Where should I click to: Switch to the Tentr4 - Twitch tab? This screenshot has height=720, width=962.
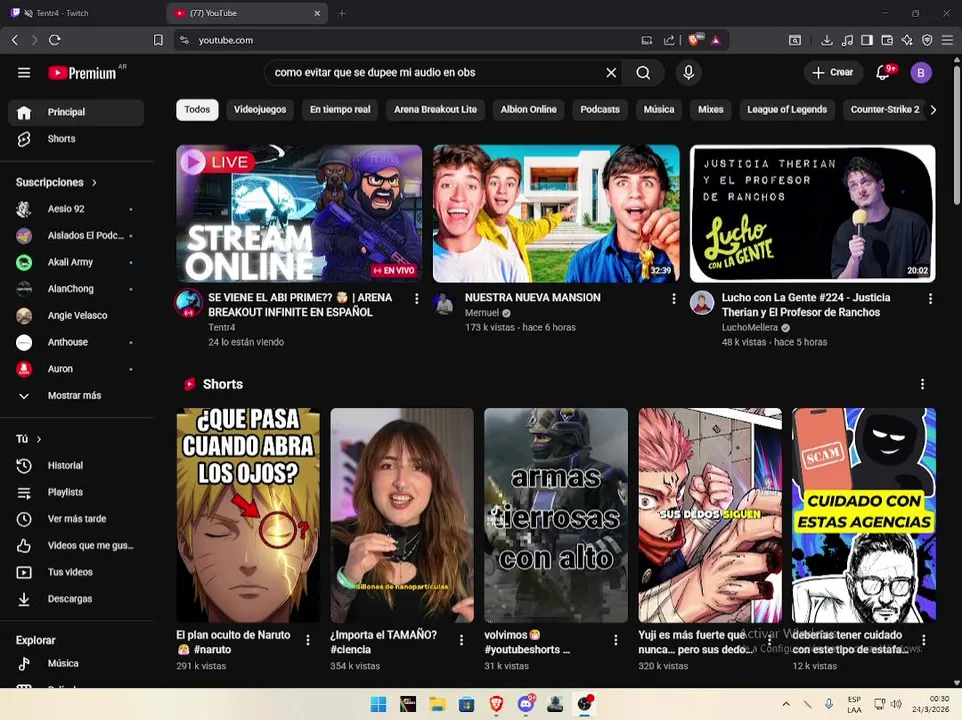[83, 13]
